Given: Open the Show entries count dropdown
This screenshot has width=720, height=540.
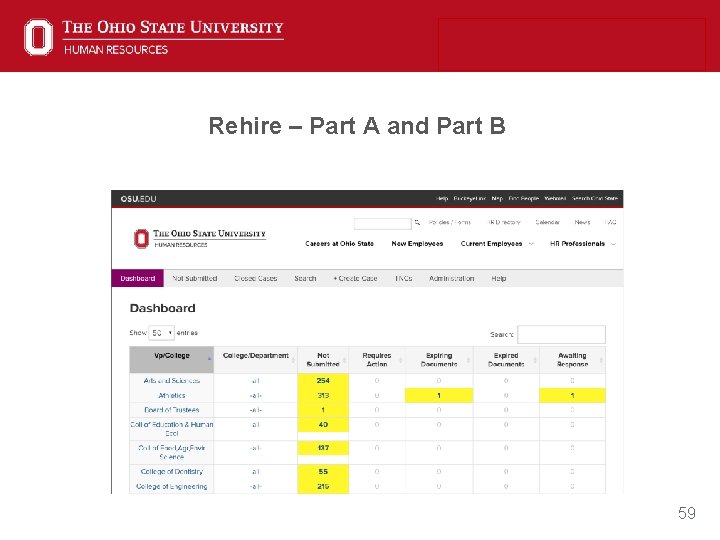Looking at the screenshot, I should 162,333.
